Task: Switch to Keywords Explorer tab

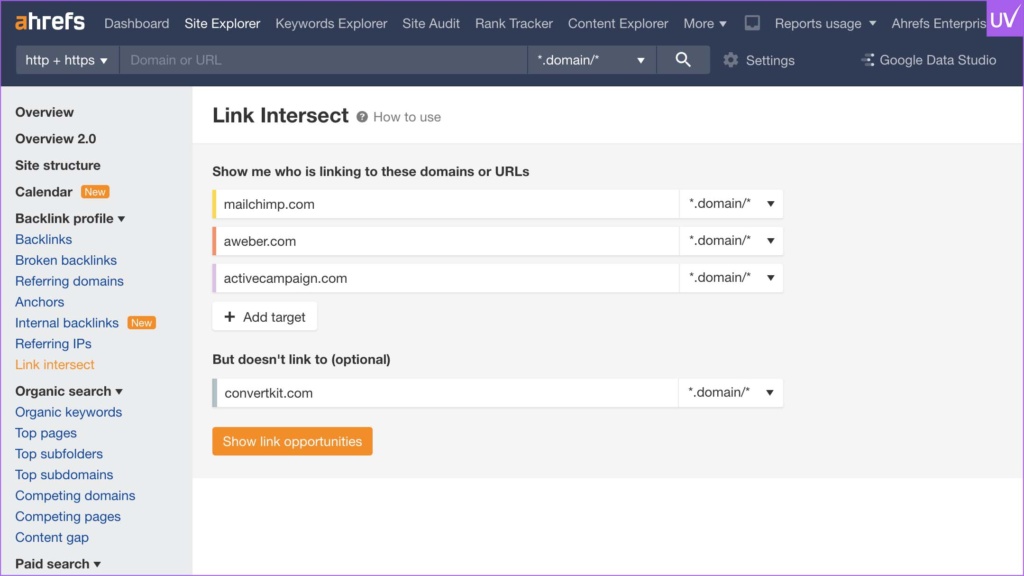Action: pos(331,23)
